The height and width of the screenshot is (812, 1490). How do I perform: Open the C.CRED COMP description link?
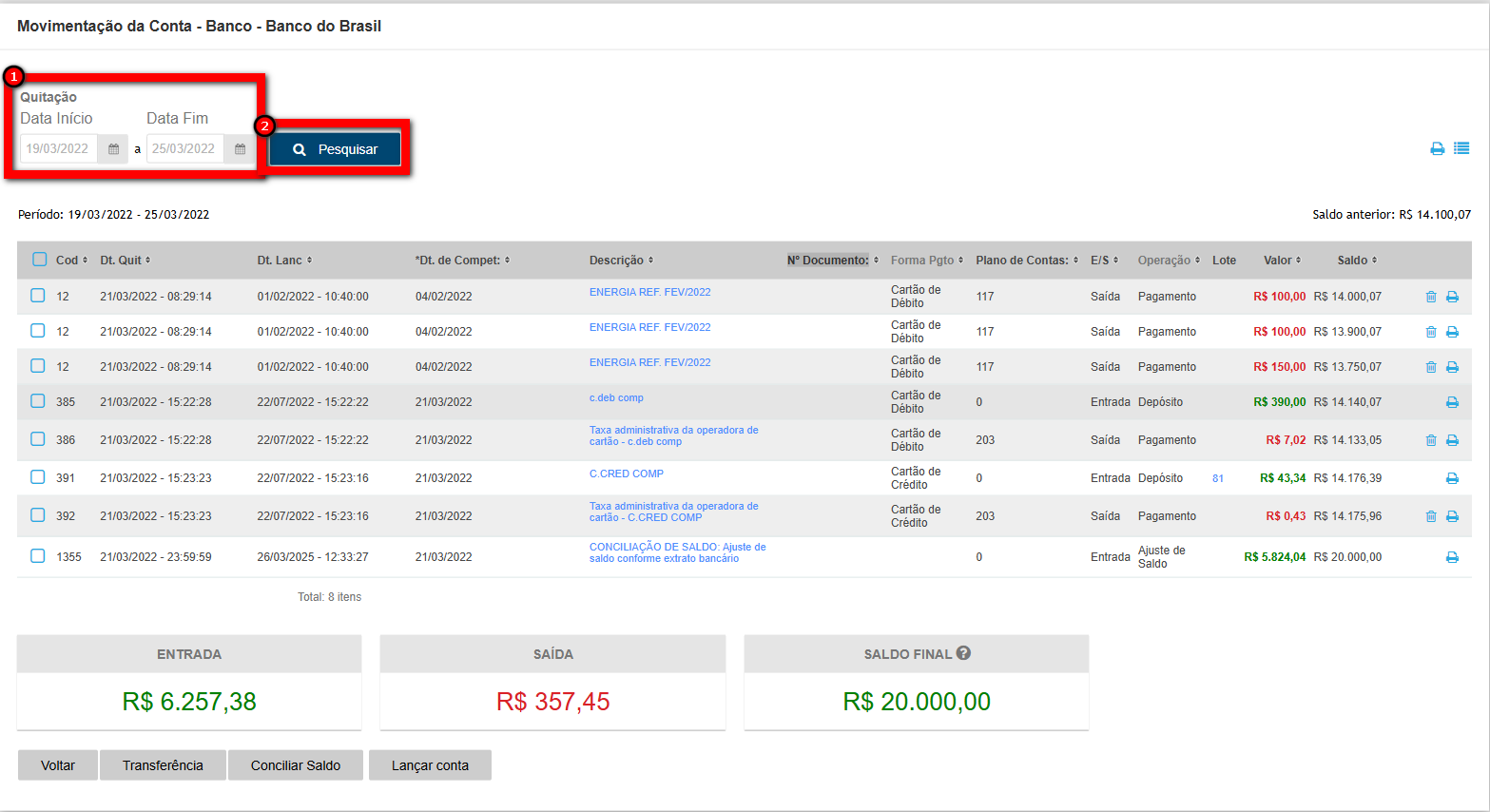click(x=626, y=474)
